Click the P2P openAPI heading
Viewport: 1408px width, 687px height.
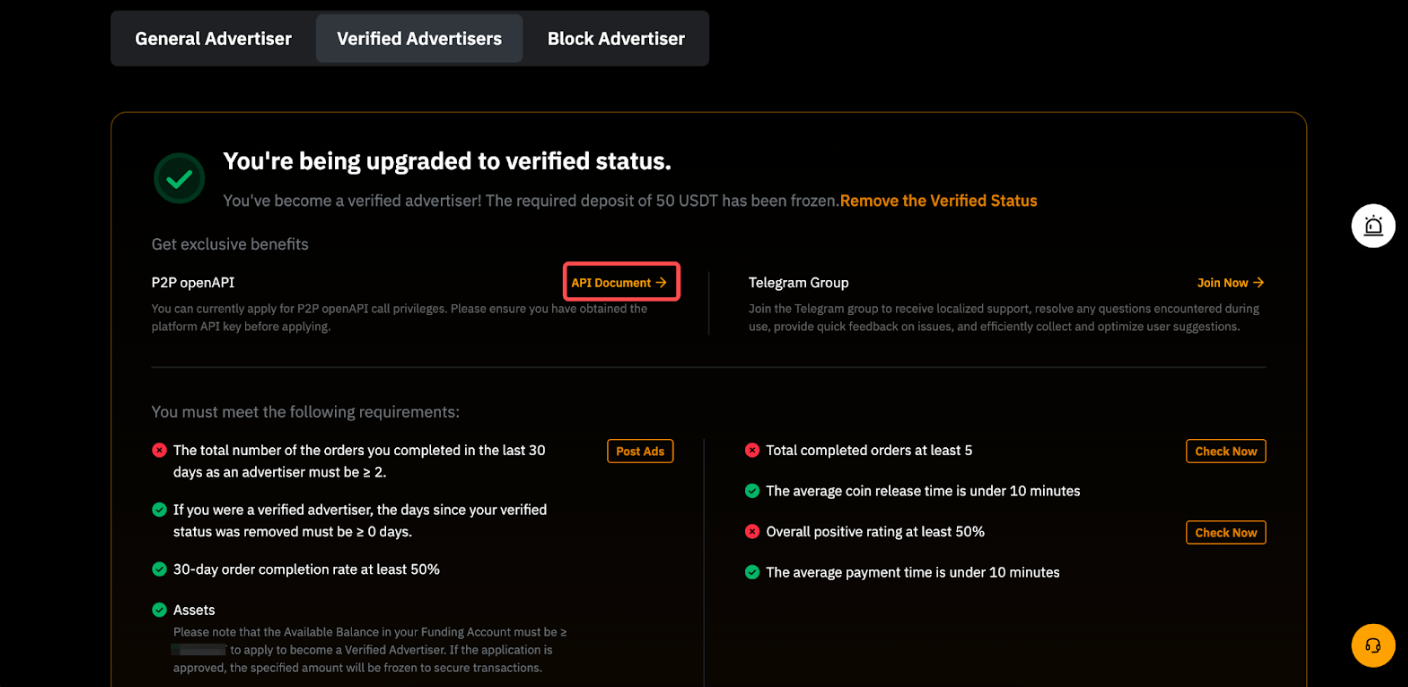(x=193, y=283)
